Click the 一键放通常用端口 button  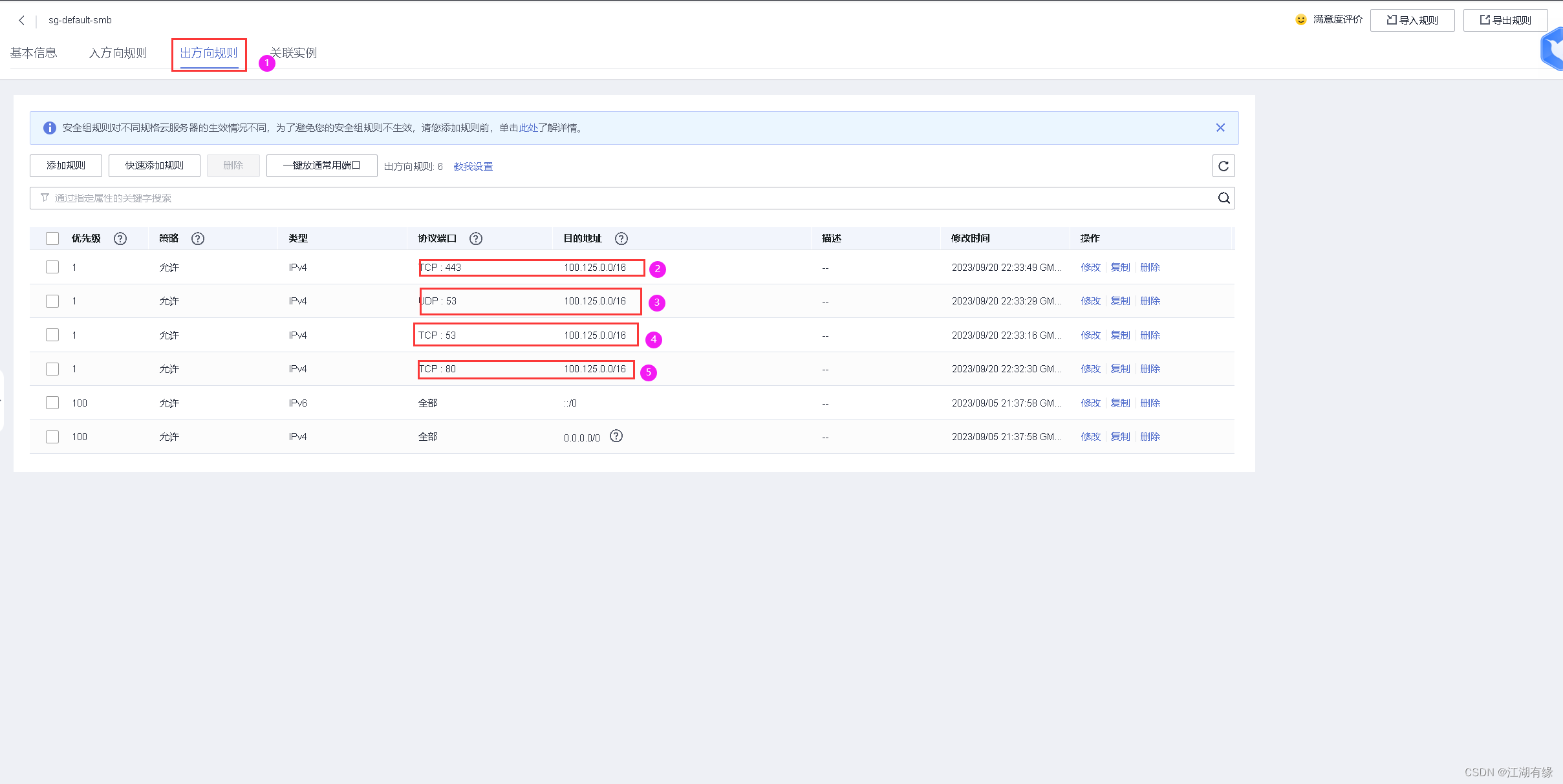tap(321, 165)
